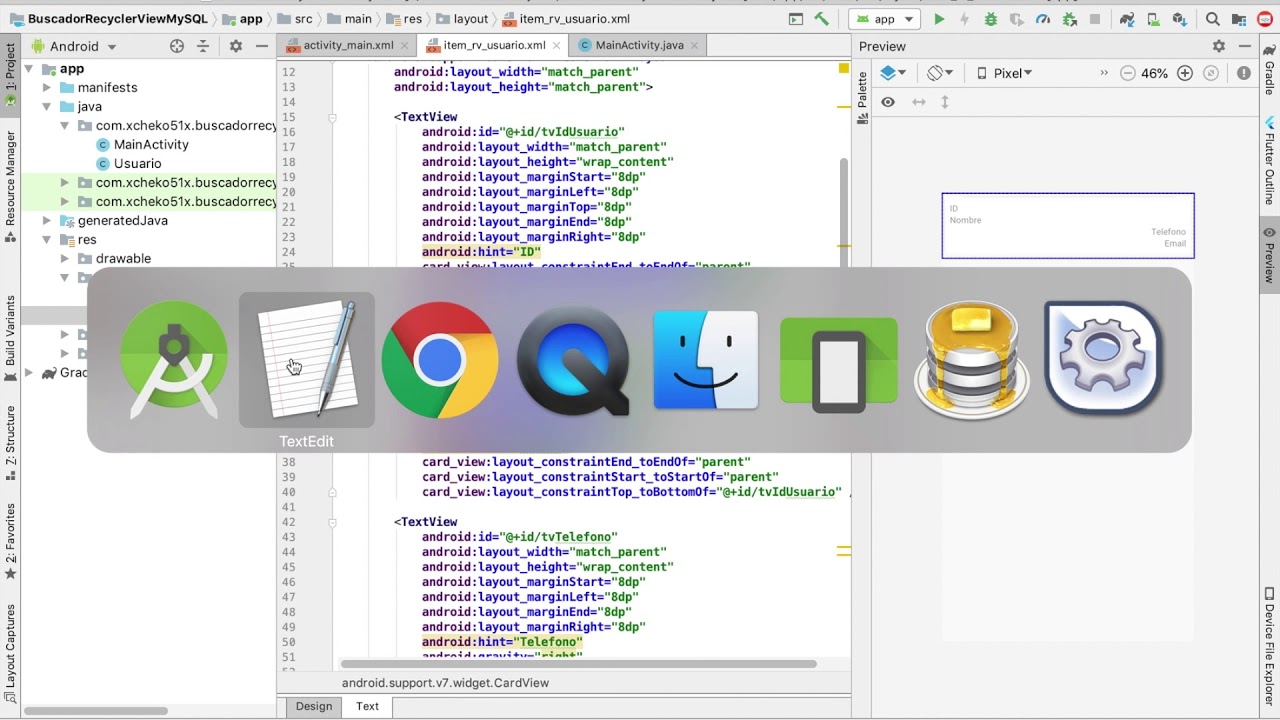This screenshot has height=720, width=1280.
Task: Click the red circular icon in the top-right corner
Action: pos(1266,19)
